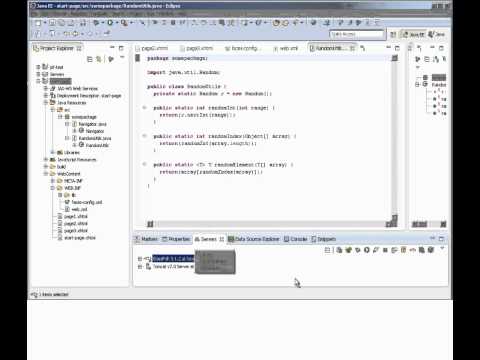The image size is (480, 360).
Task: Click Collapse All in the Project Explorer
Action: [89, 59]
